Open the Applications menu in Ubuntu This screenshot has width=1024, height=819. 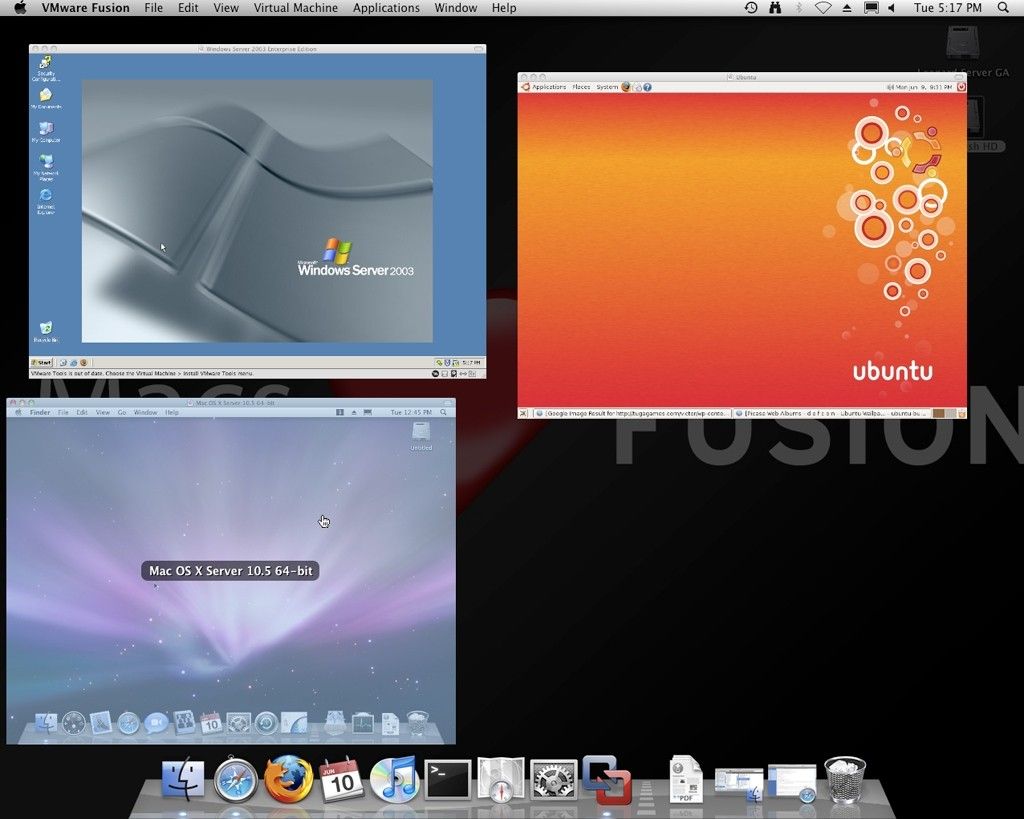(552, 87)
